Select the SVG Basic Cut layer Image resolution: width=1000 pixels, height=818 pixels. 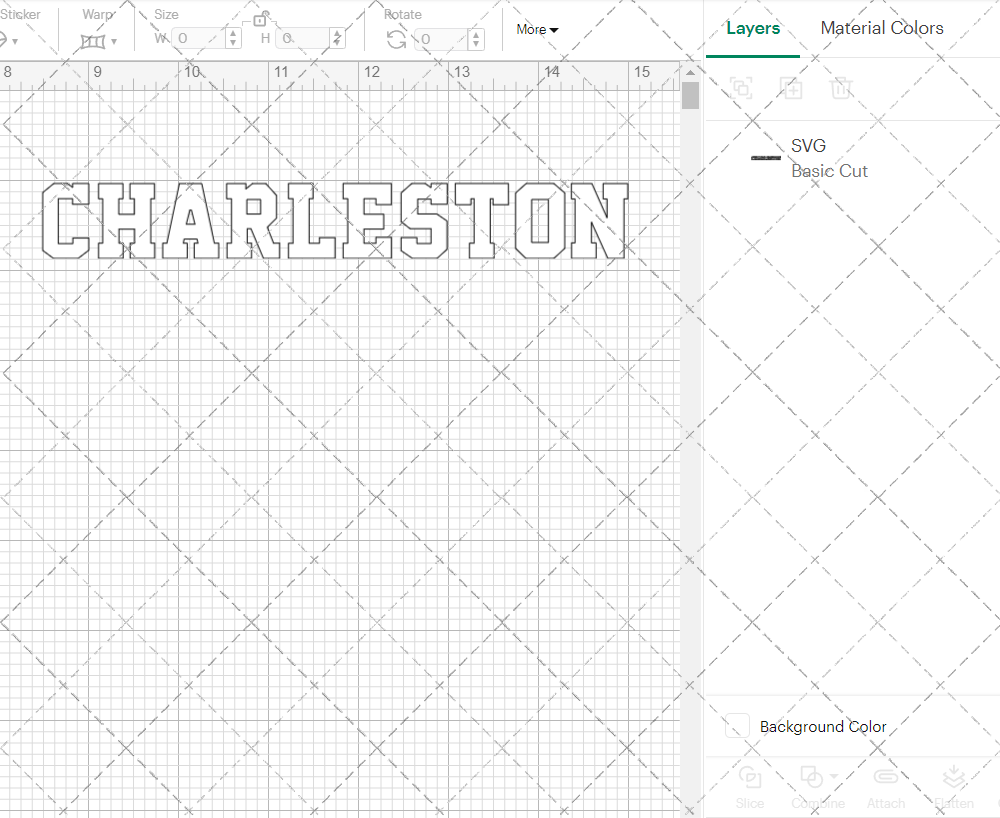(x=853, y=158)
